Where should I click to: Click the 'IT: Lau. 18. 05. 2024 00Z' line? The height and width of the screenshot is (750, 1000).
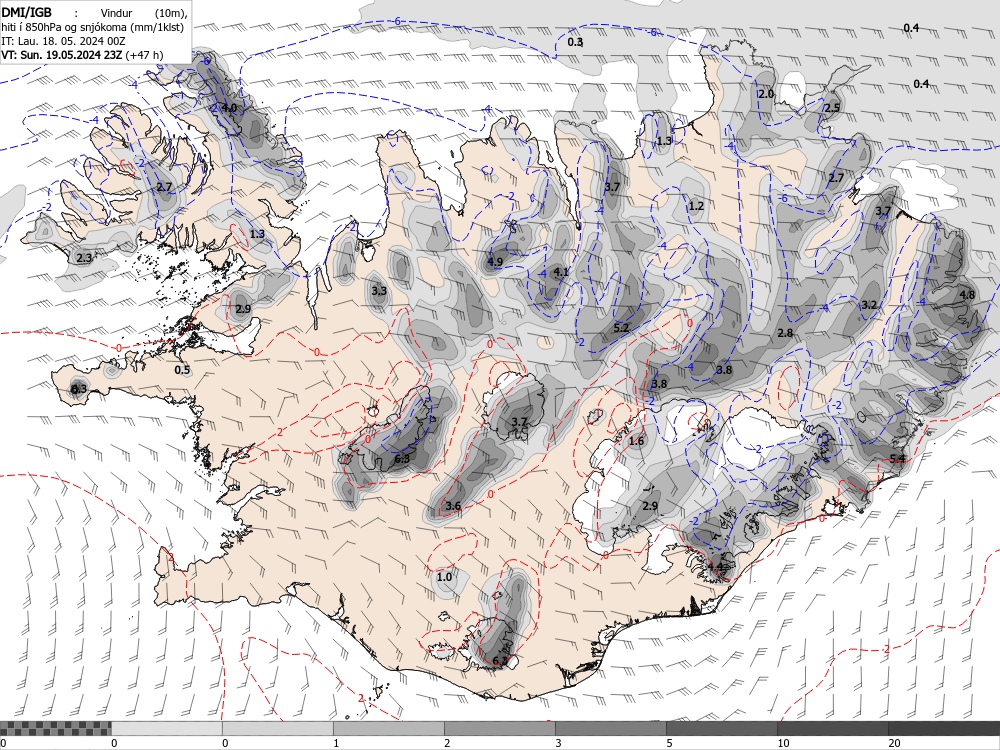pyautogui.click(x=64, y=41)
